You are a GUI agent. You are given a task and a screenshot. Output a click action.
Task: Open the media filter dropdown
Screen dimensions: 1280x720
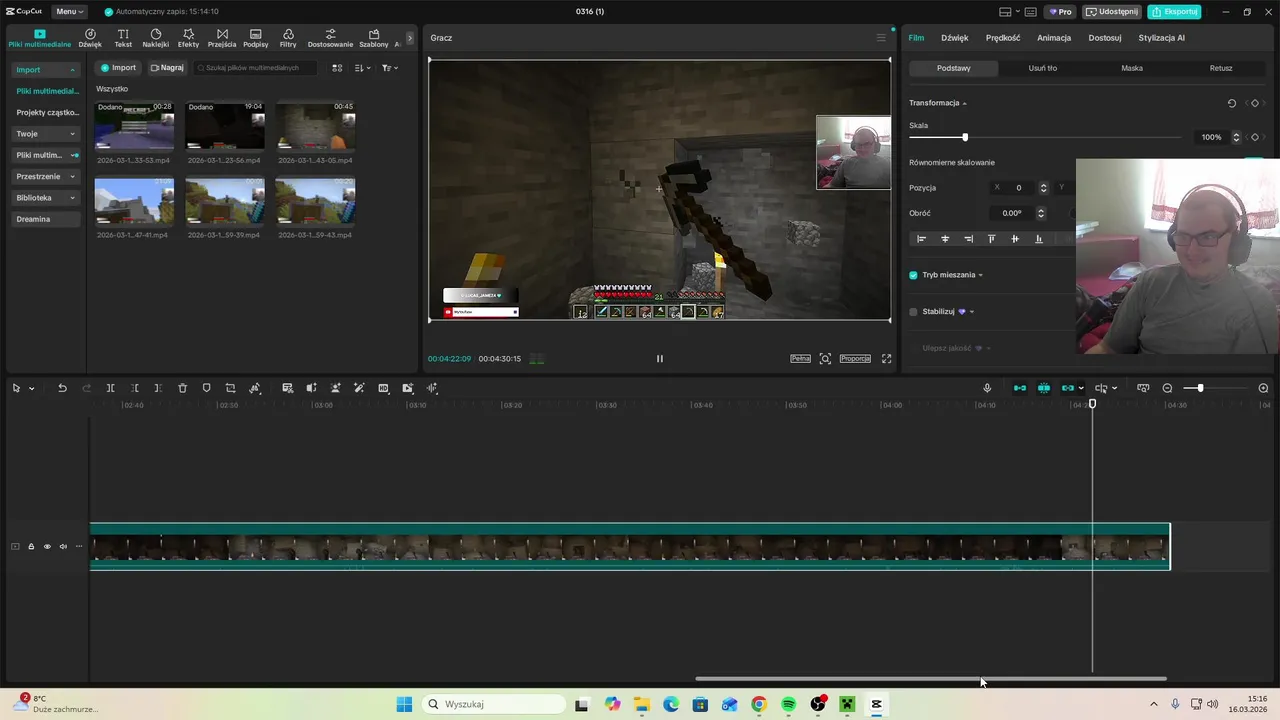(x=390, y=68)
